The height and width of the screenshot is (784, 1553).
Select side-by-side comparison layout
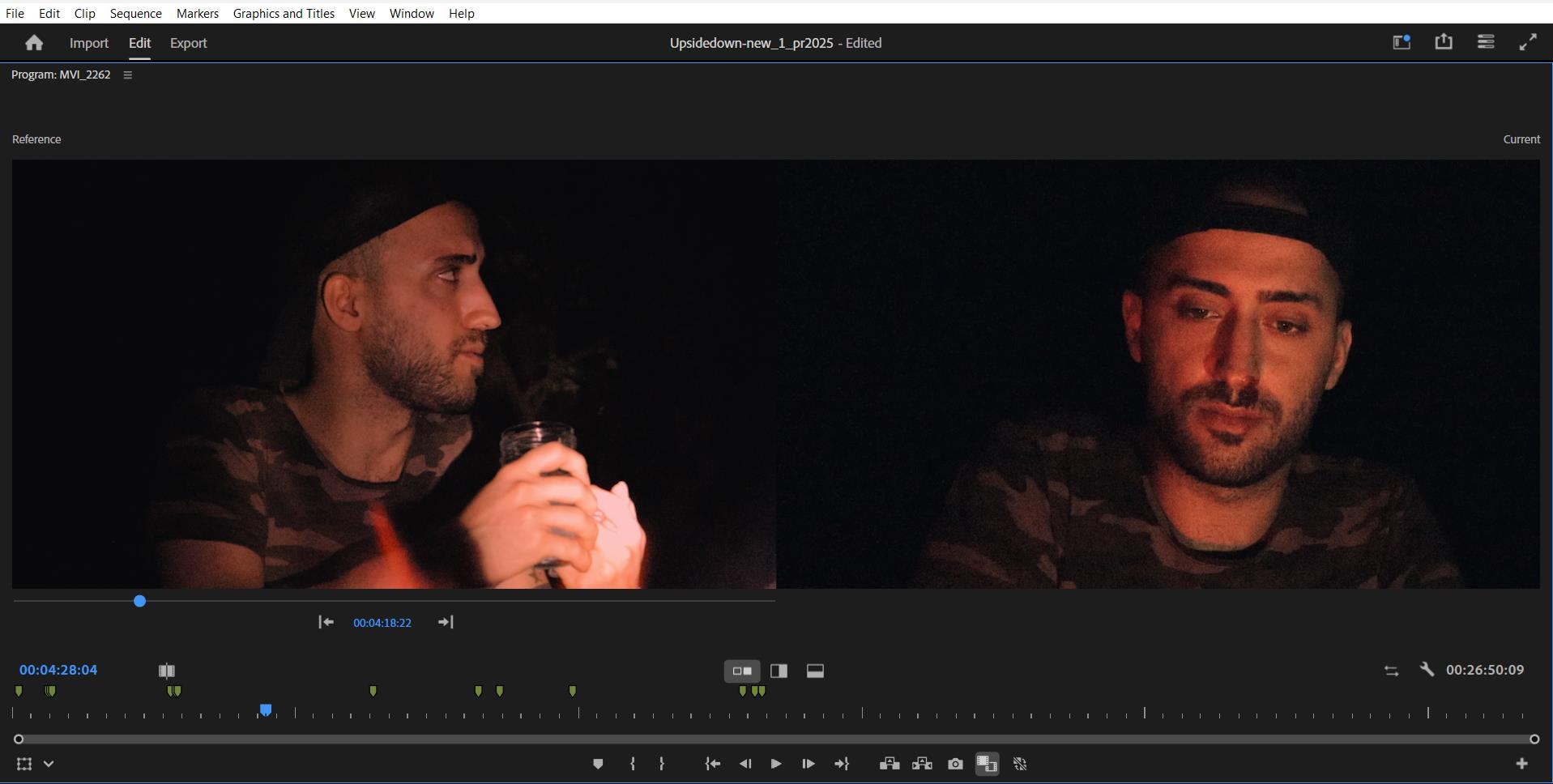point(741,671)
